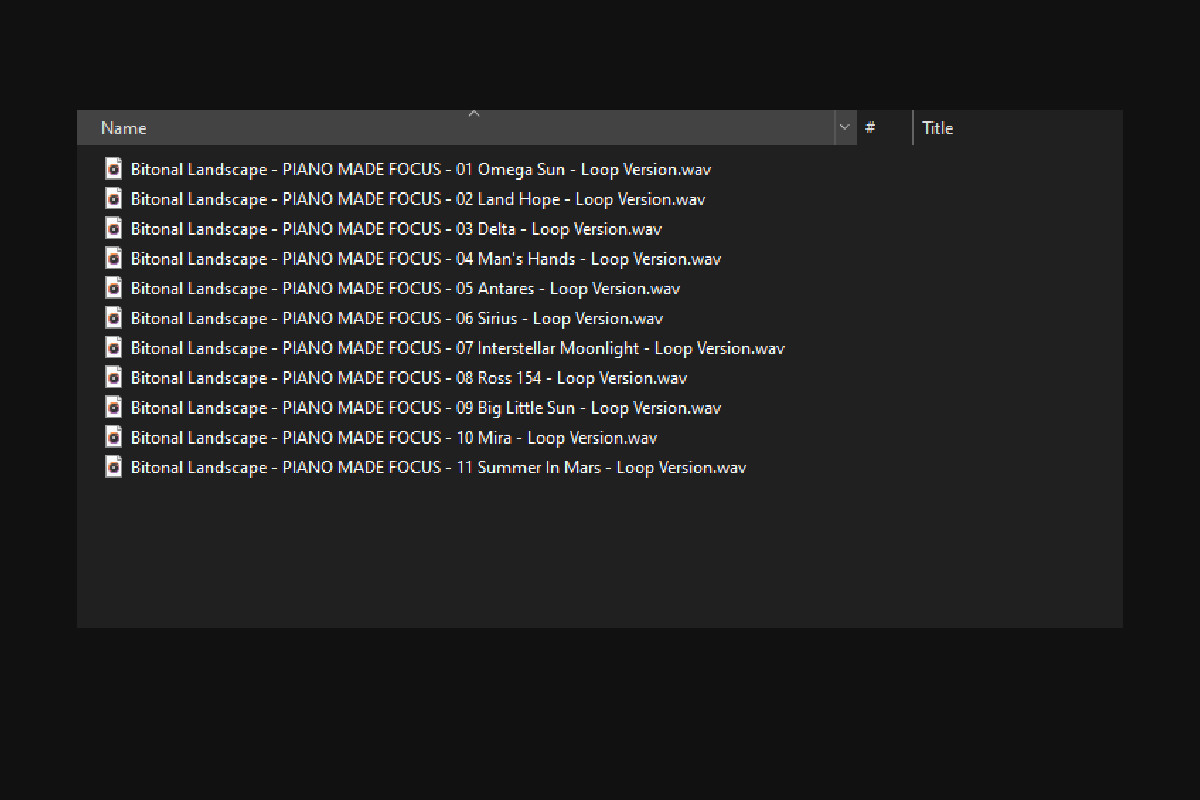The height and width of the screenshot is (800, 1200).
Task: Select the file name 10 Mira - Loop Version.wav
Action: pyautogui.click(x=394, y=438)
